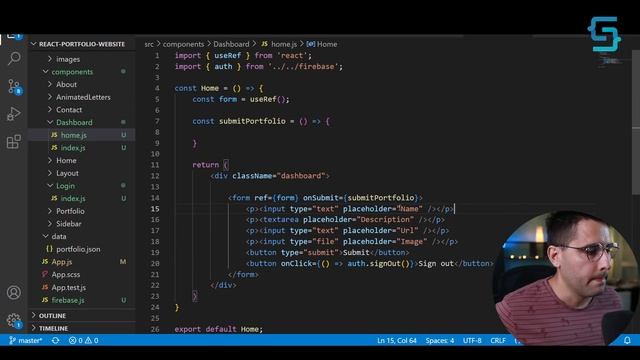Screen dimensions: 640x360
Task: Click the components breadcrumb
Action: click(x=183, y=44)
